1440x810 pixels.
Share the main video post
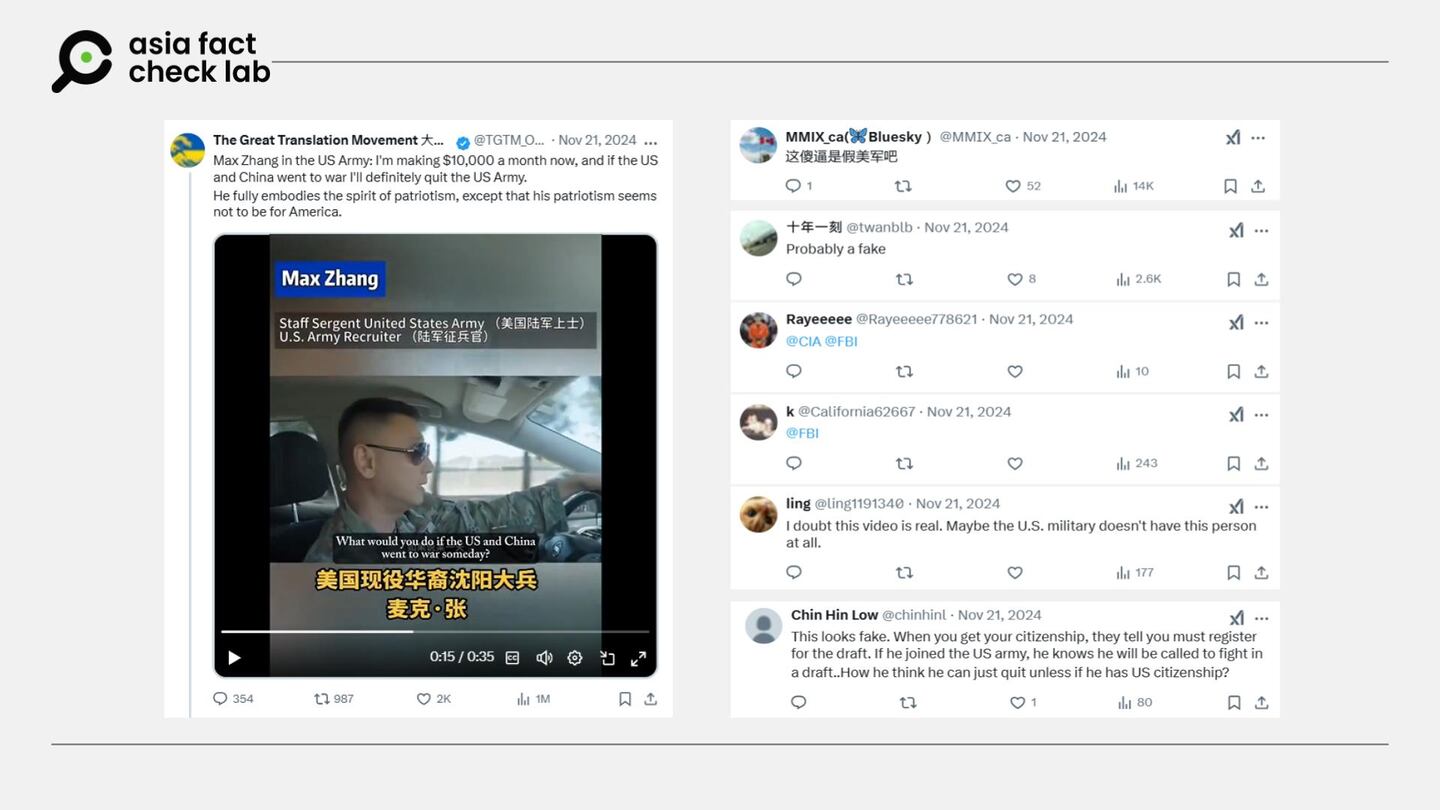click(650, 698)
